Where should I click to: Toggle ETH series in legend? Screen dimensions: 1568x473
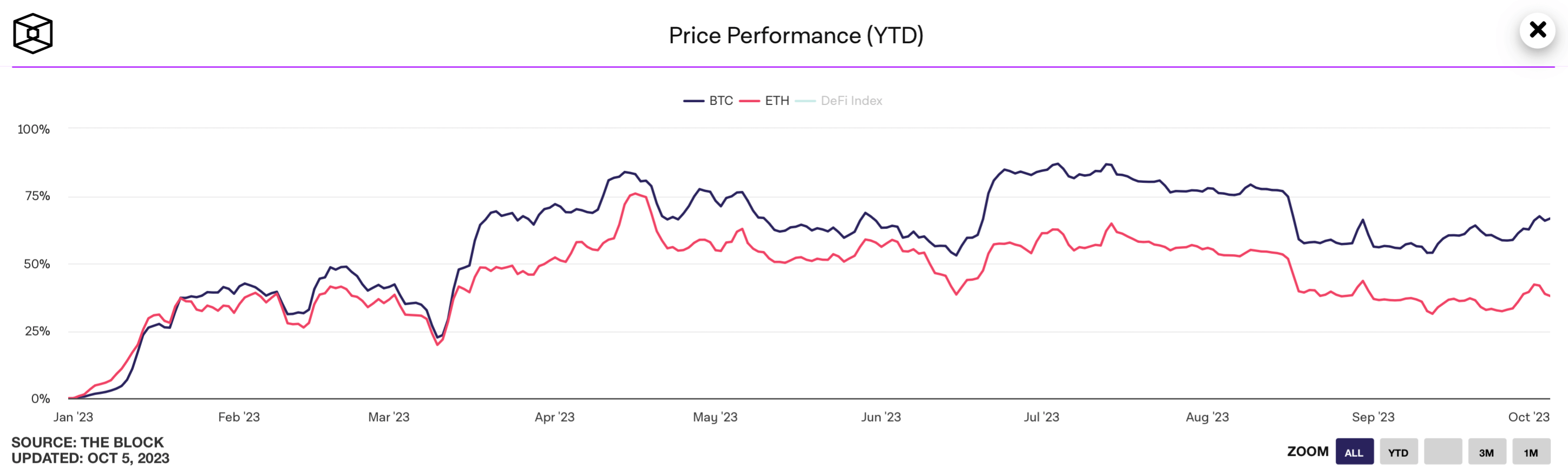pos(777,101)
